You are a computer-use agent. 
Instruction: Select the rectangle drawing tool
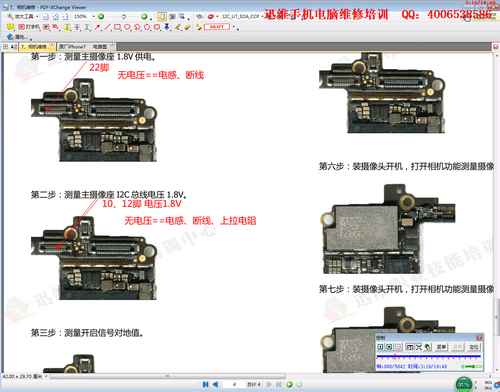[x=117, y=27]
